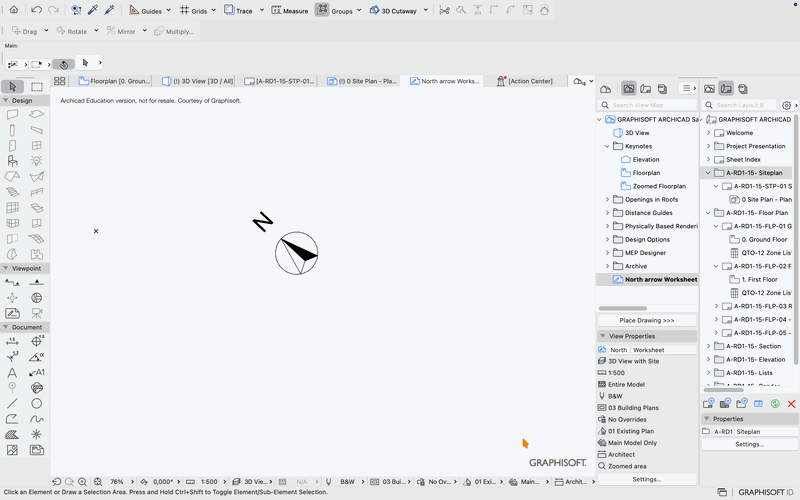
Task: Switch to the 3D View [3D / All] tab
Action: tap(197, 81)
